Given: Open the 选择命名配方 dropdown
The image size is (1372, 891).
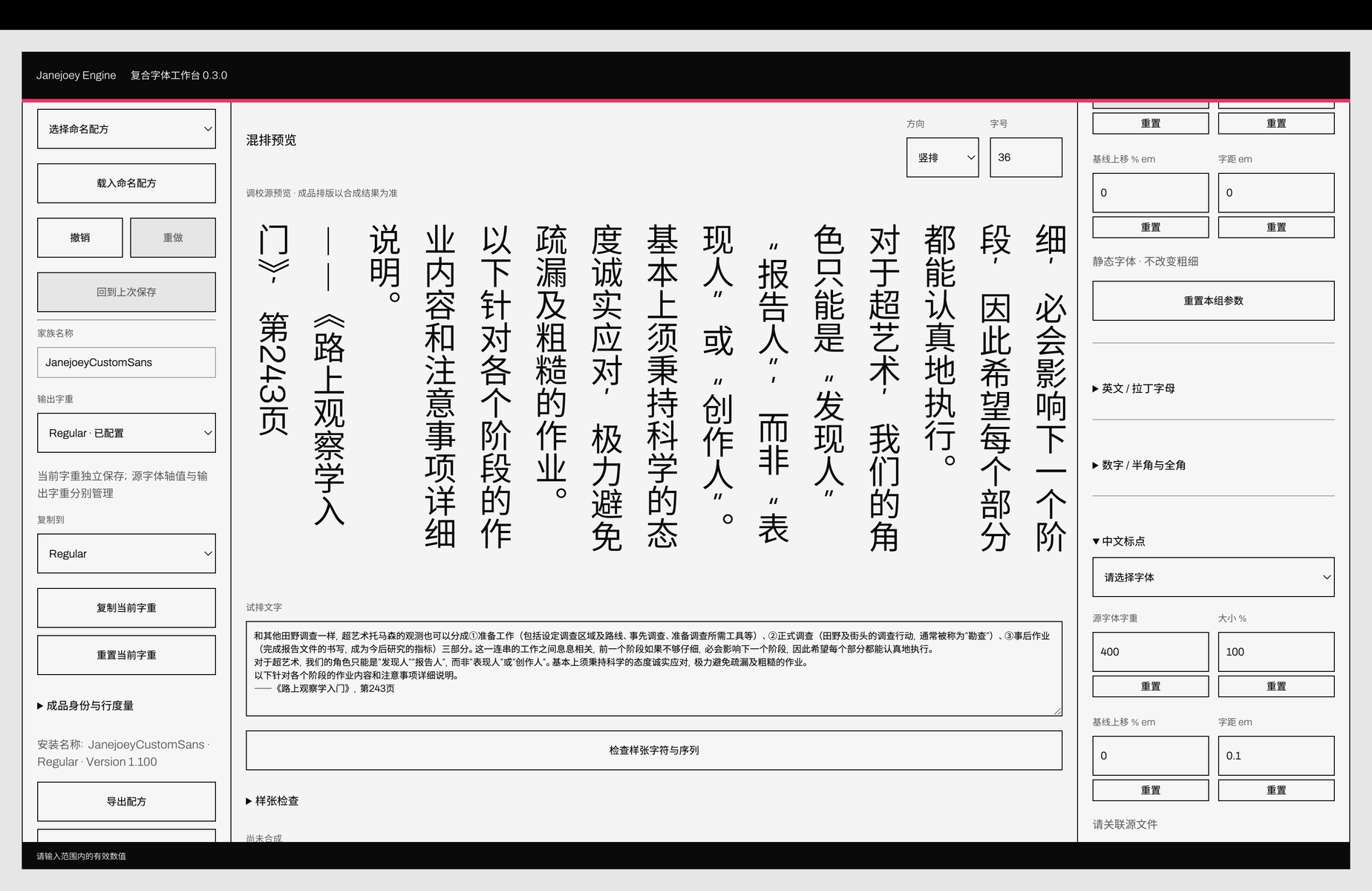Looking at the screenshot, I should (126, 128).
